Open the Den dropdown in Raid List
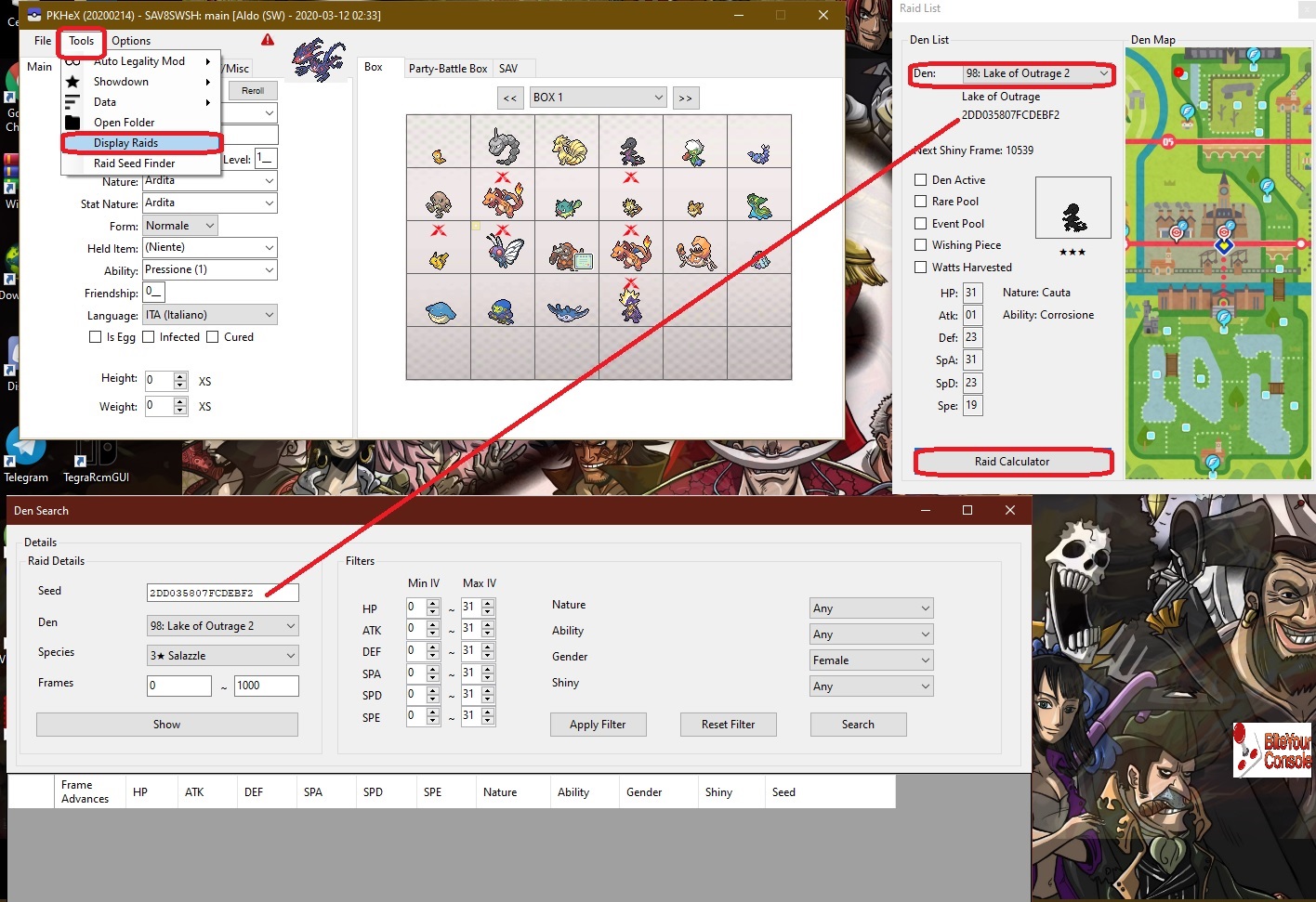The width and height of the screenshot is (1316, 902). click(x=1037, y=73)
